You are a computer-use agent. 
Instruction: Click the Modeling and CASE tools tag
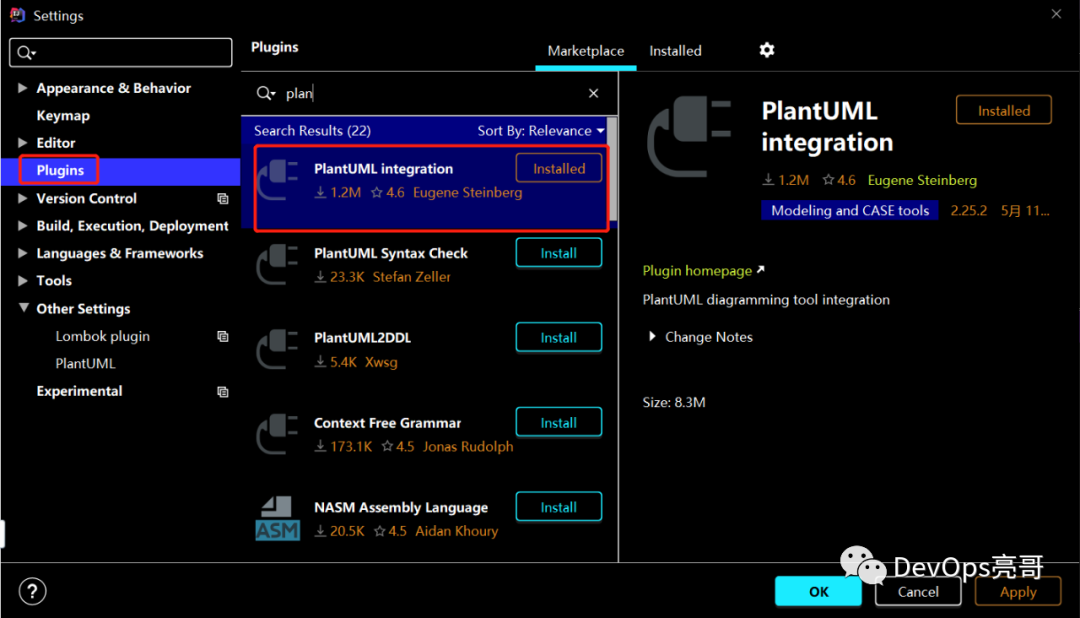click(x=850, y=210)
